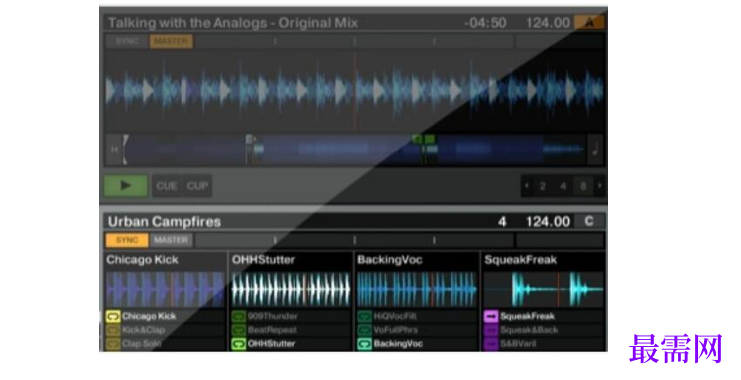
Task: Select the Clap Solo sample name
Action: pos(141,344)
